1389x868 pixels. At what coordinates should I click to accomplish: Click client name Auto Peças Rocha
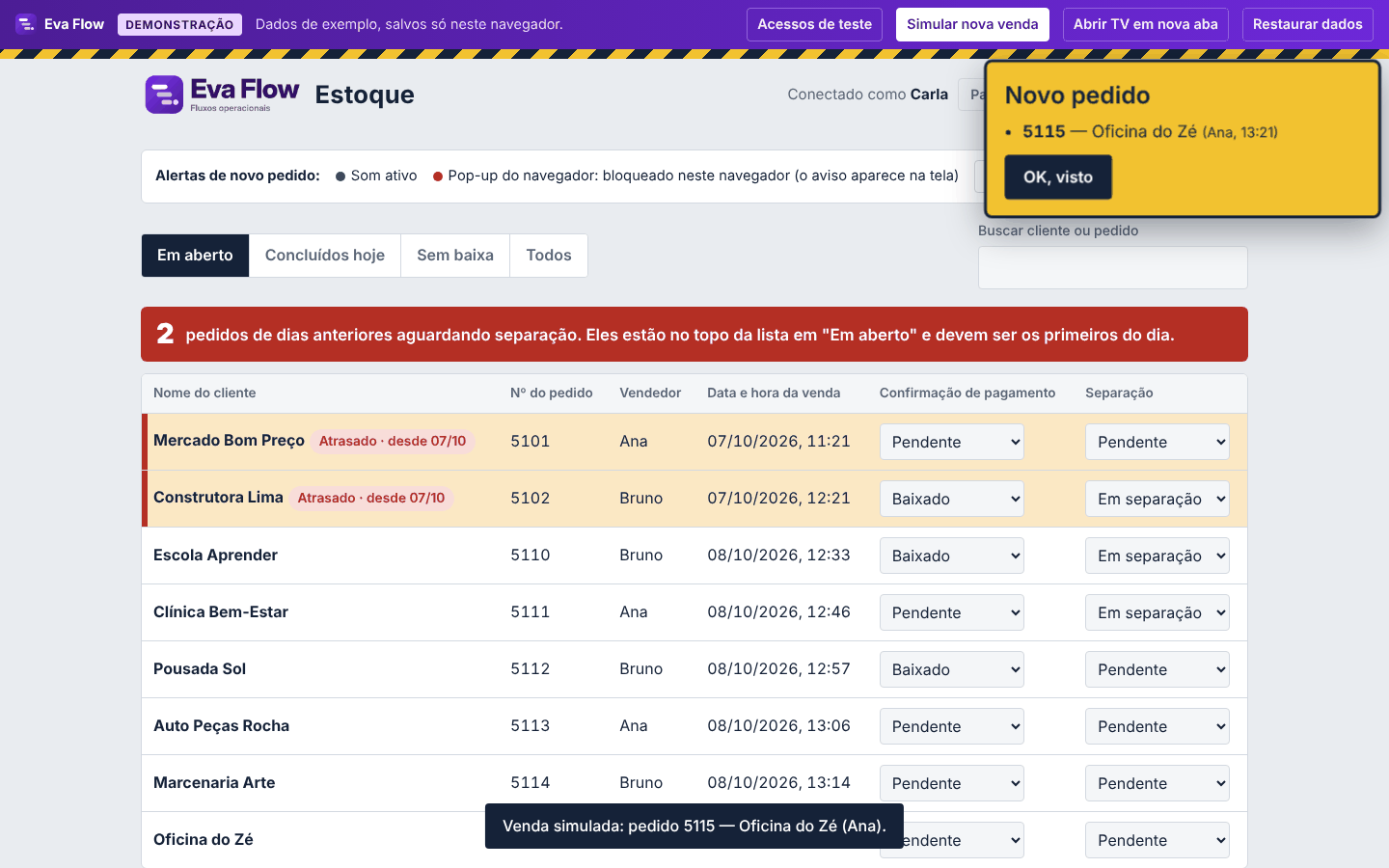pos(221,726)
